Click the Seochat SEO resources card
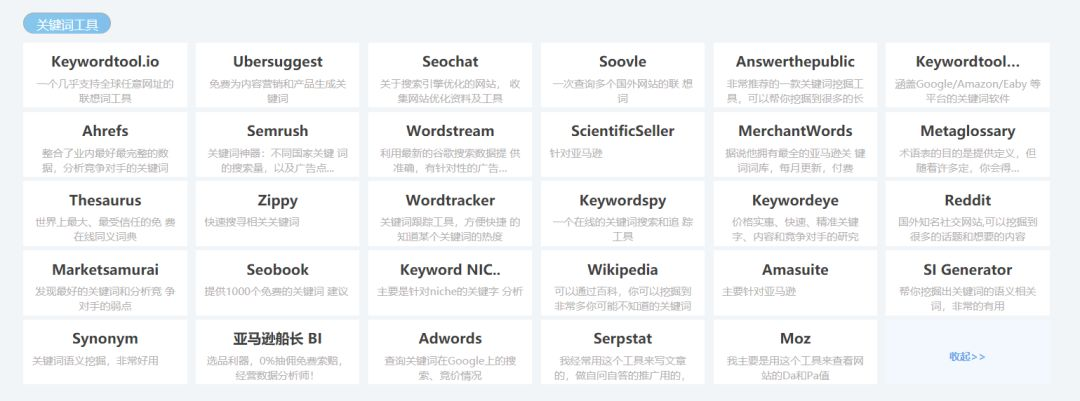Screen dimensions: 1080x401 [450, 75]
